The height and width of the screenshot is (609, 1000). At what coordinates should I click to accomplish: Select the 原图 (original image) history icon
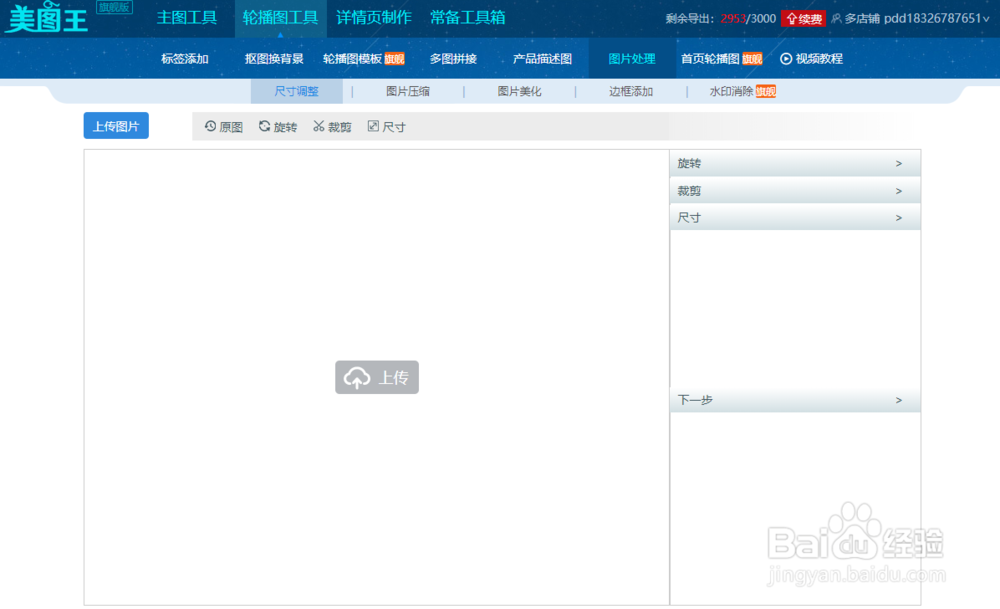pos(210,126)
